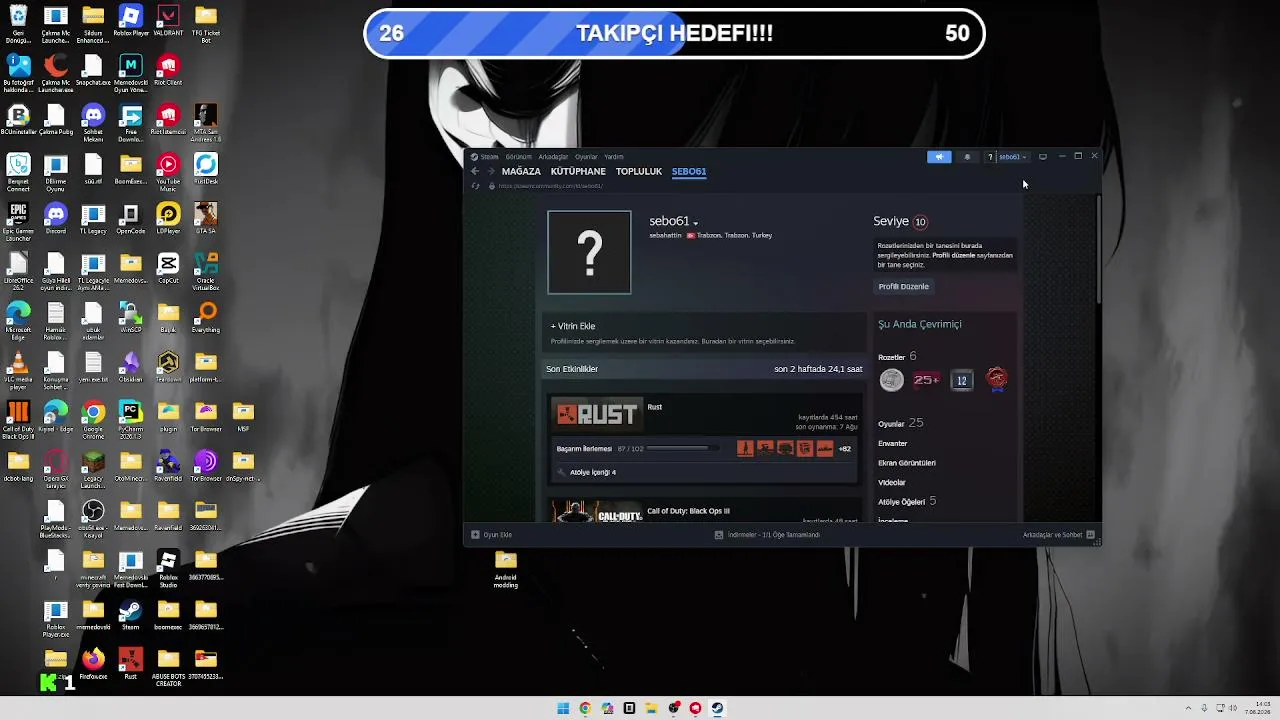Click the Rozetler badges link
Image resolution: width=1280 pixels, height=720 pixels.
pyautogui.click(x=897, y=357)
